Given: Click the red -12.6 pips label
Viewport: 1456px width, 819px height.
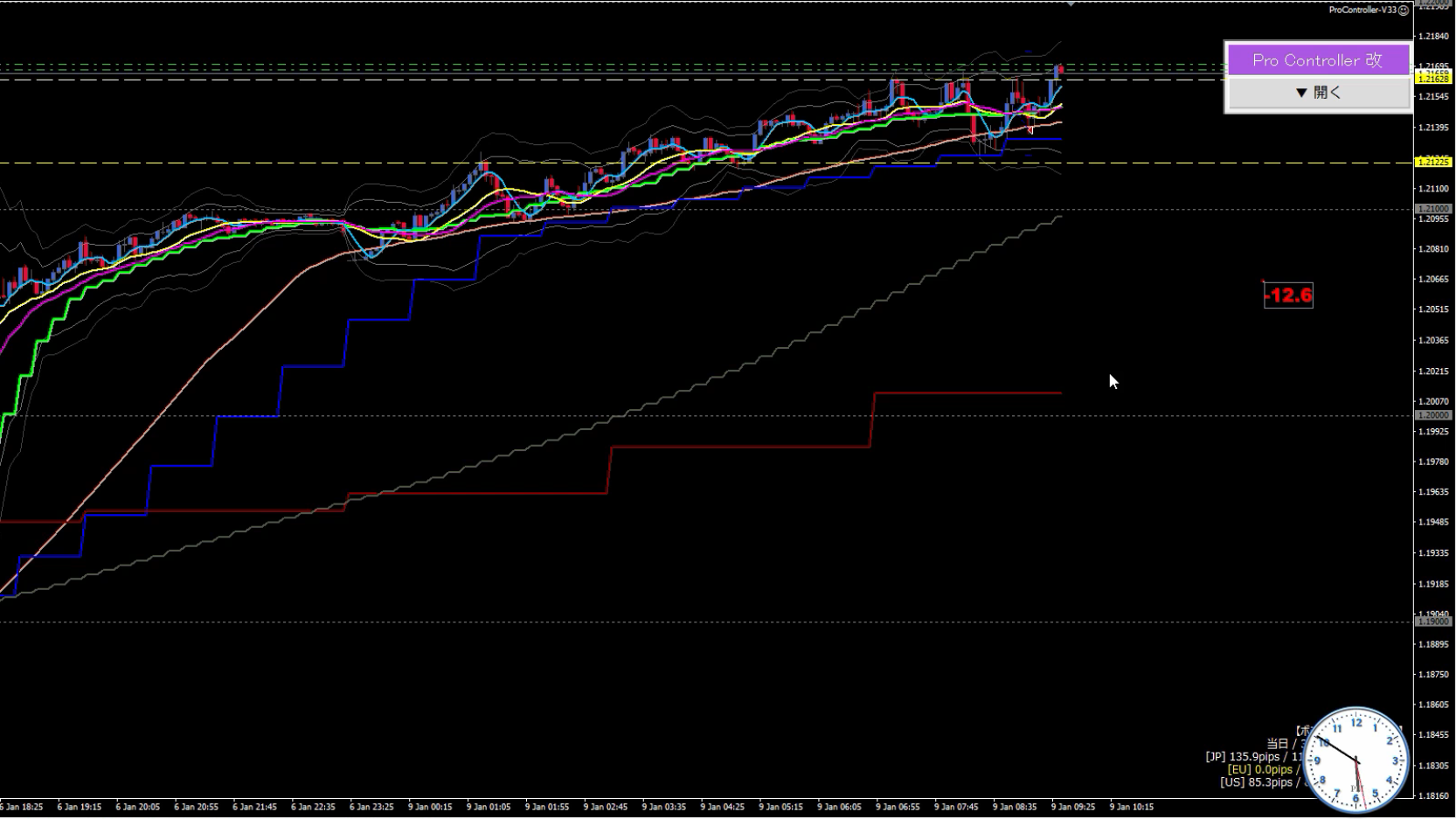Looking at the screenshot, I should point(1288,295).
